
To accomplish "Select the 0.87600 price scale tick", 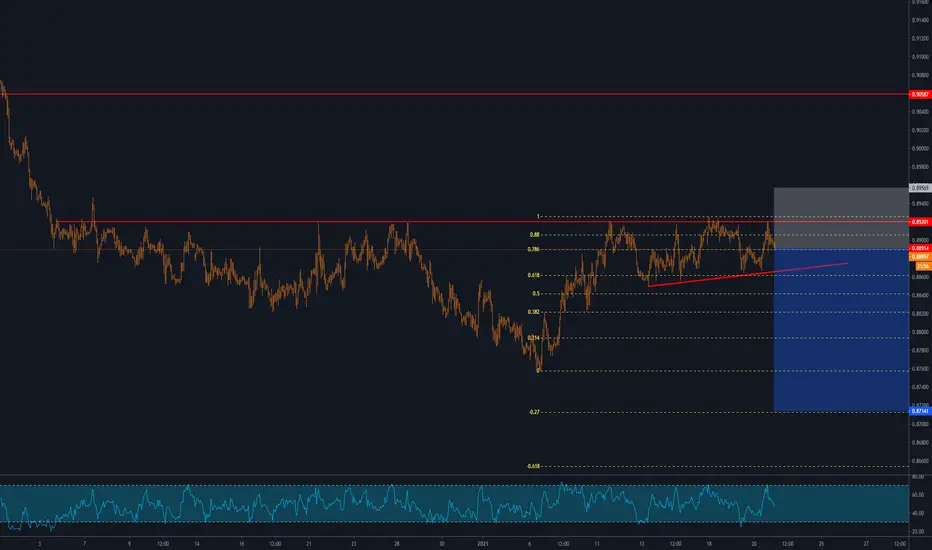I will coord(920,369).
